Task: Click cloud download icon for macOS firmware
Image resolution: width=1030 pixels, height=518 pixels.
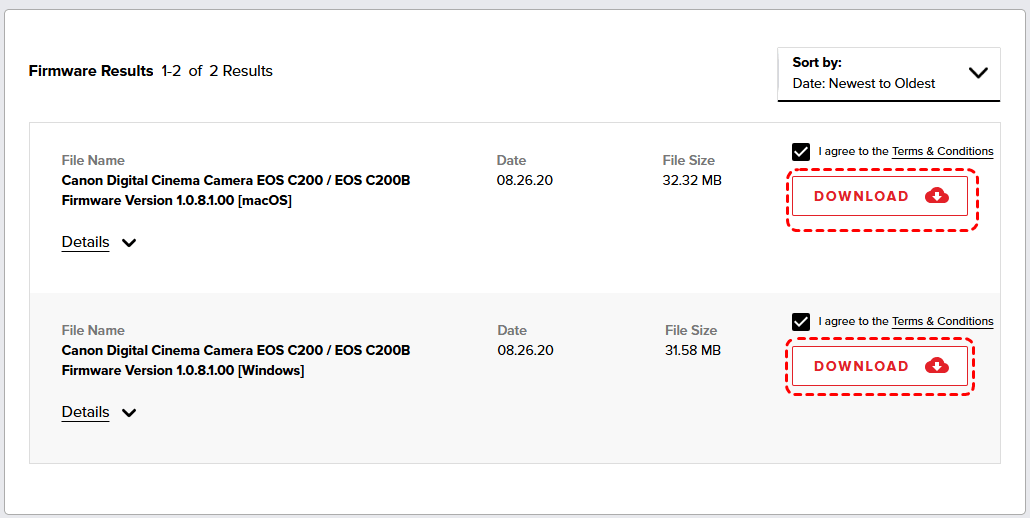Action: pos(936,196)
